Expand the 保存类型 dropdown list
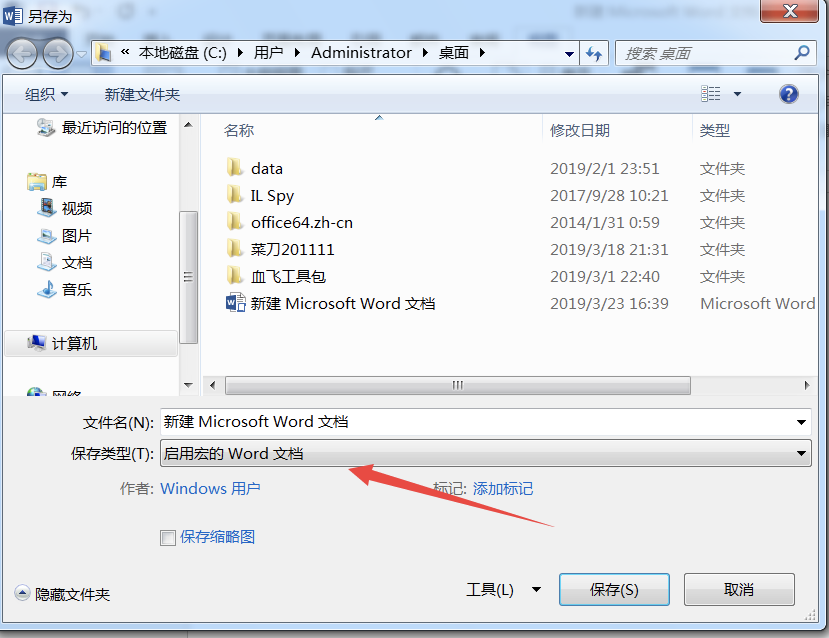Image resolution: width=829 pixels, height=638 pixels. [485, 454]
